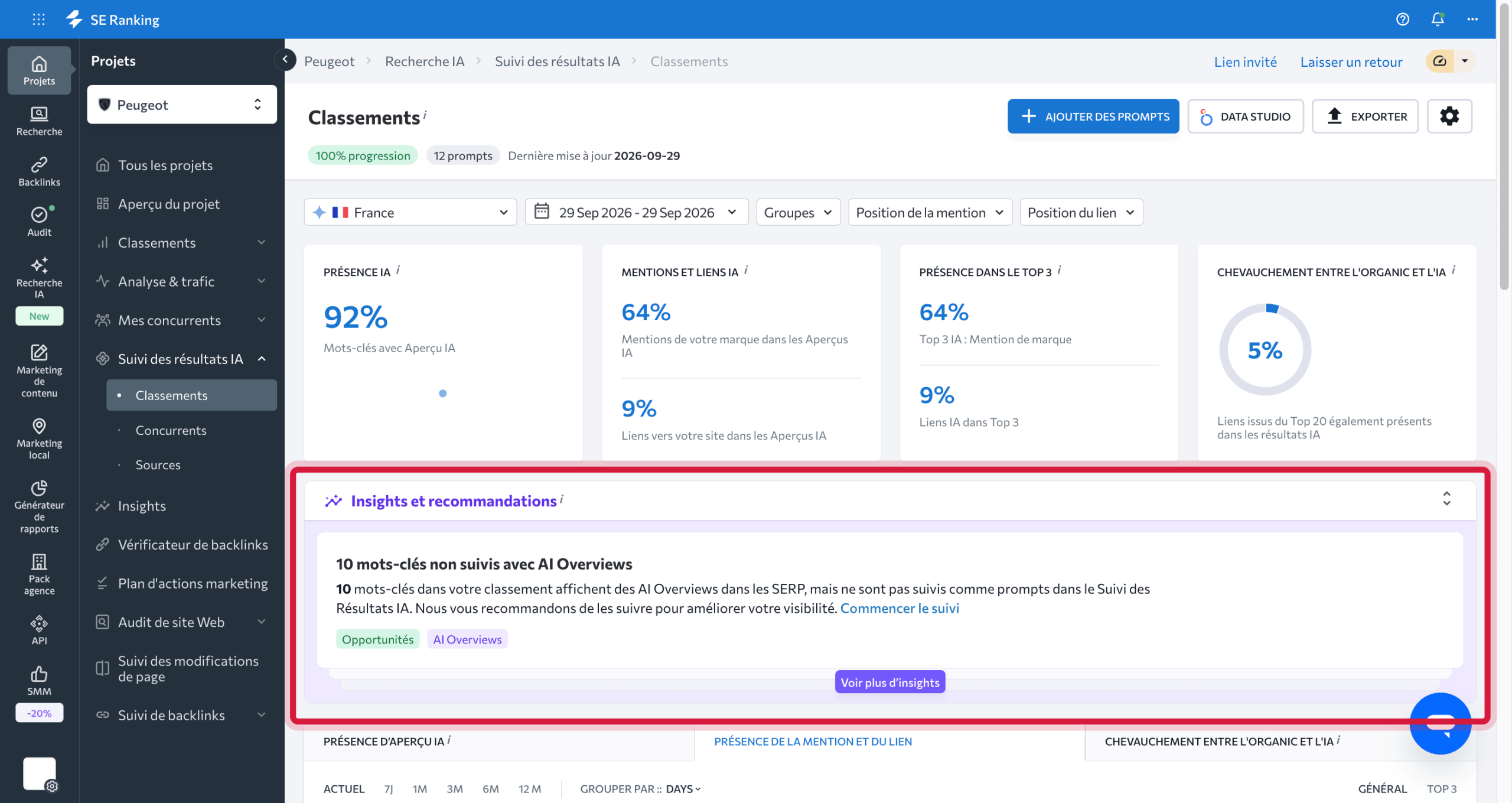Viewport: 1512px width, 803px height.
Task: Open notifications bell icon
Action: click(x=1438, y=19)
